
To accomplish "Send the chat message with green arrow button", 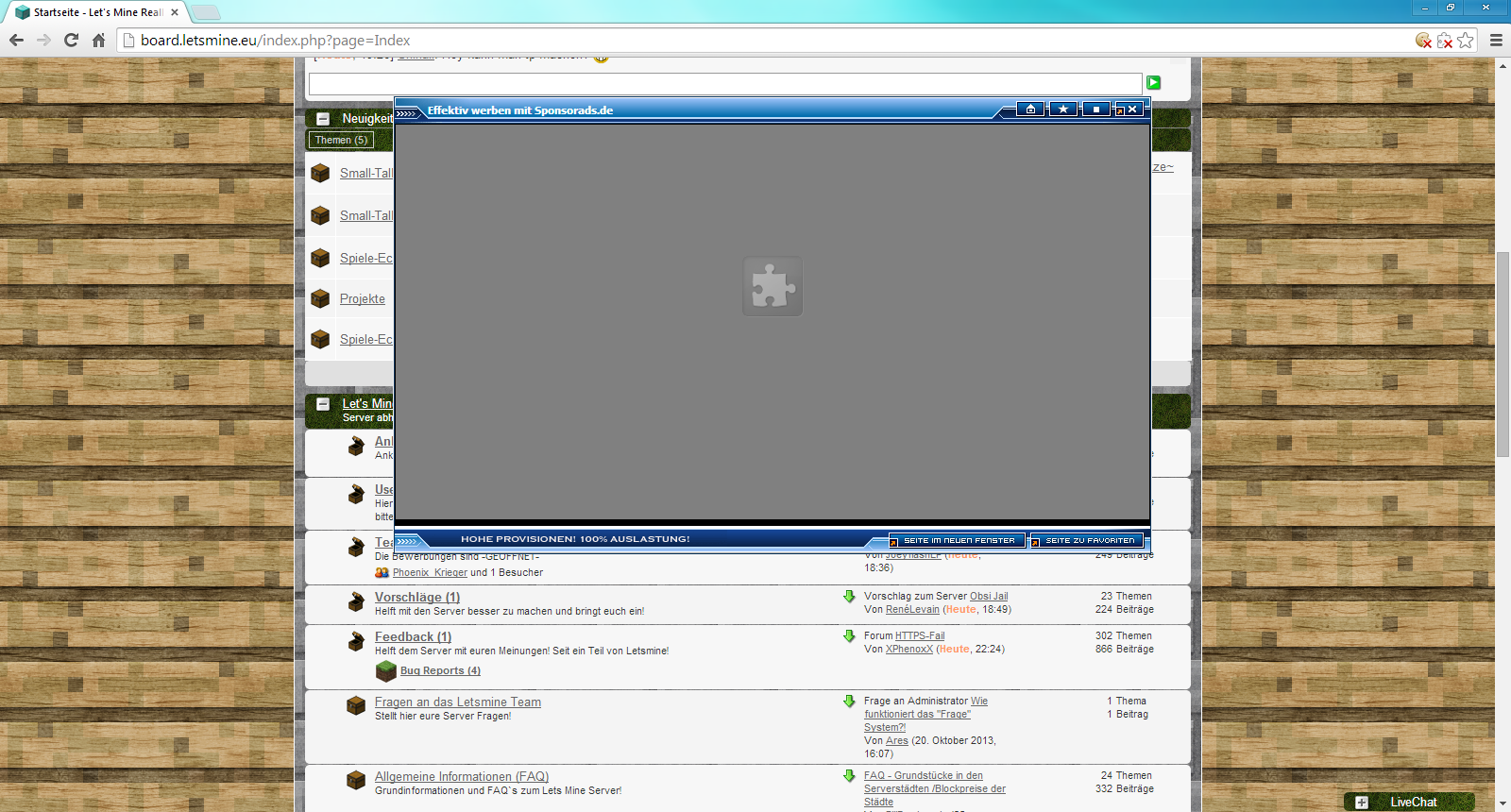I will tap(1153, 83).
